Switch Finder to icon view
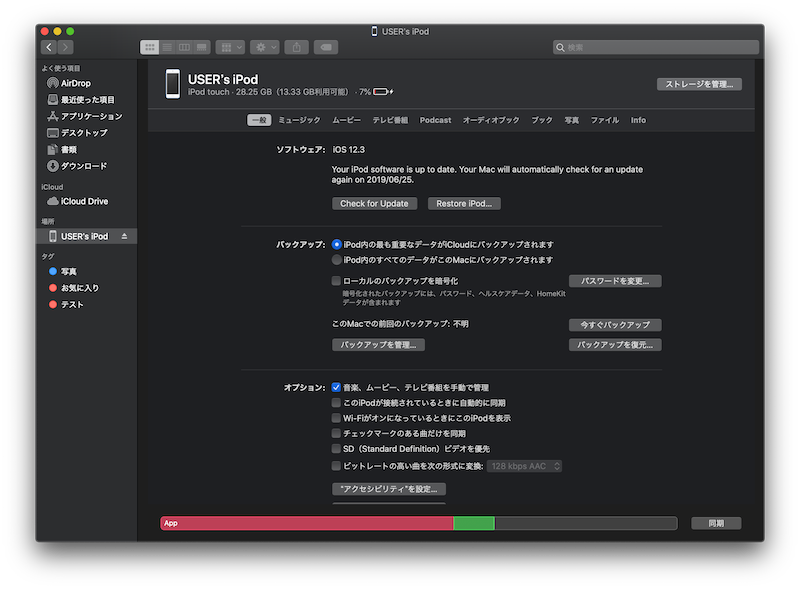The height and width of the screenshot is (589, 800). [x=149, y=47]
